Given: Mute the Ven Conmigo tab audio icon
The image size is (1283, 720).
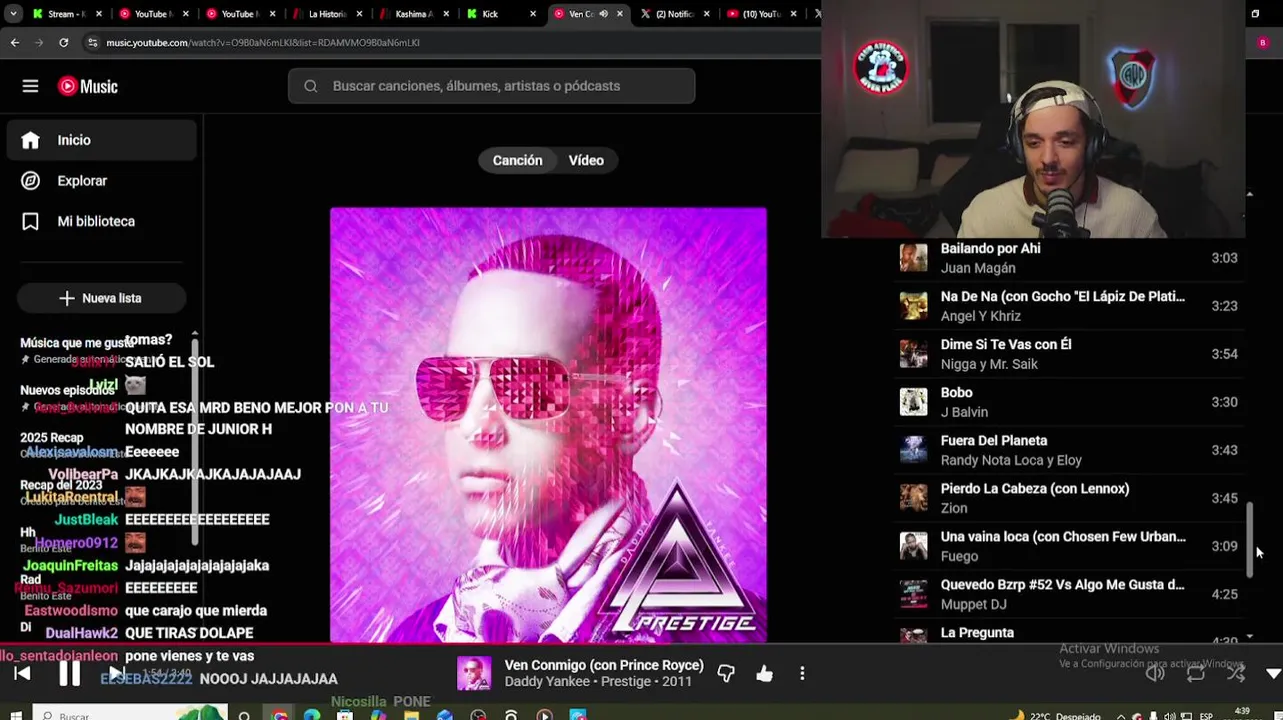Looking at the screenshot, I should 603,14.
